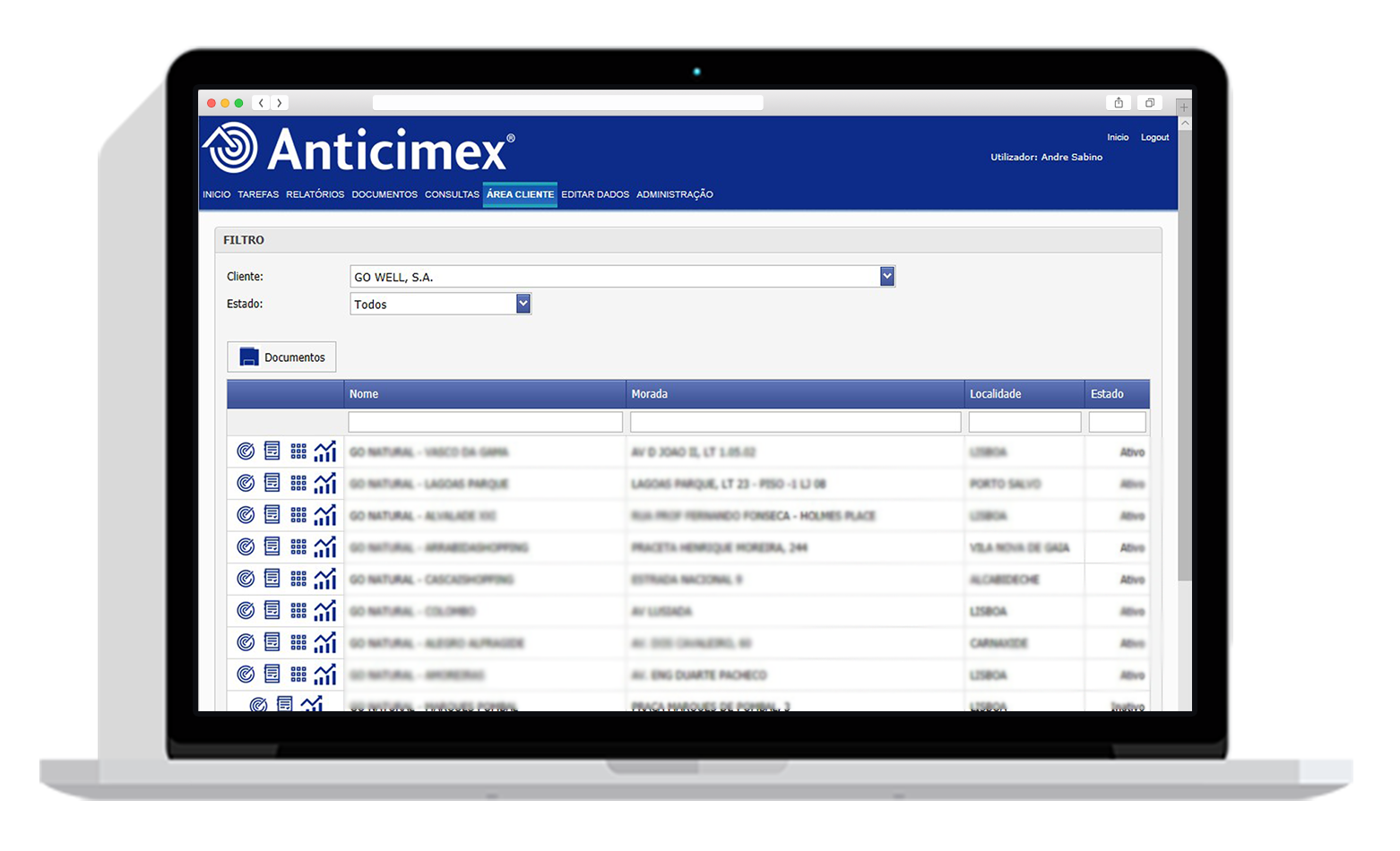Click the browser show-tabs icon
The height and width of the screenshot is (851, 1400).
(1150, 103)
